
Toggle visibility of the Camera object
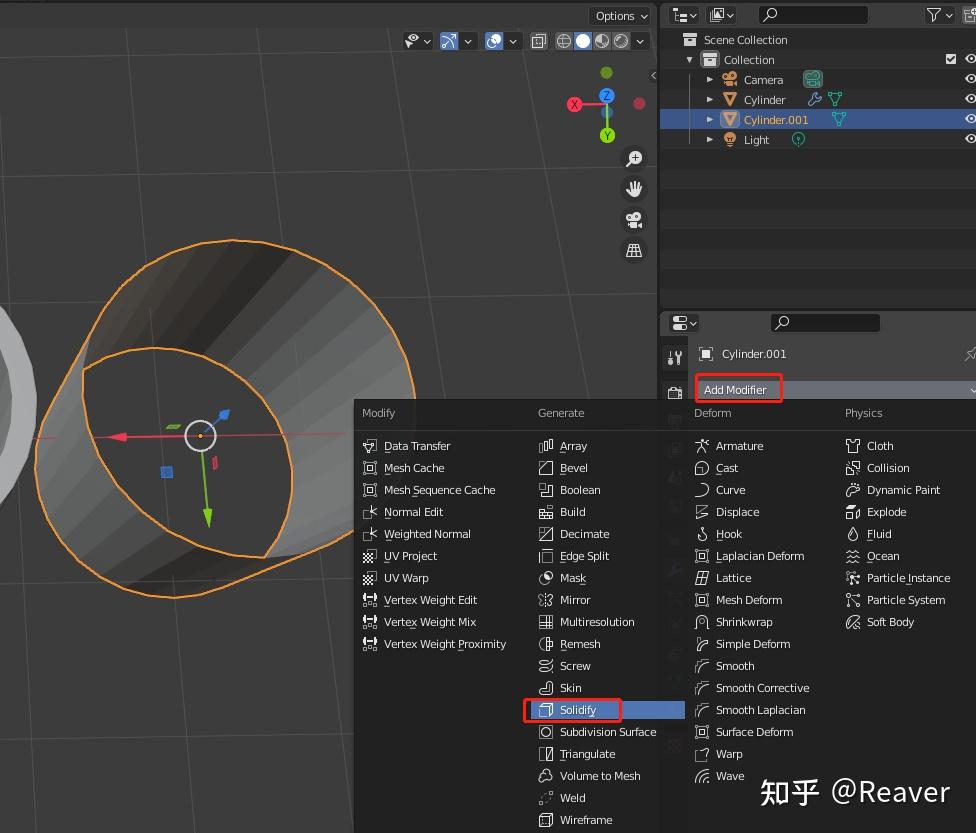(968, 79)
